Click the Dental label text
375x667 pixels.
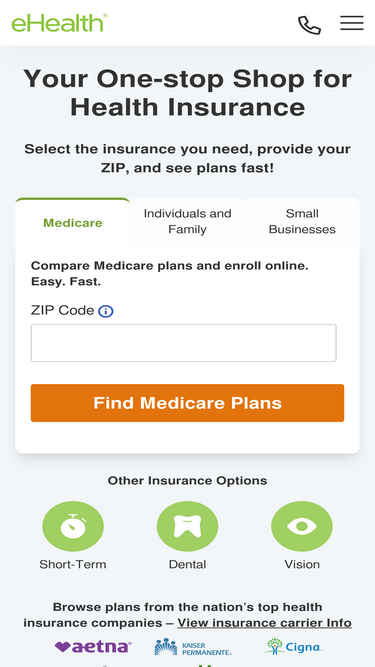188,564
